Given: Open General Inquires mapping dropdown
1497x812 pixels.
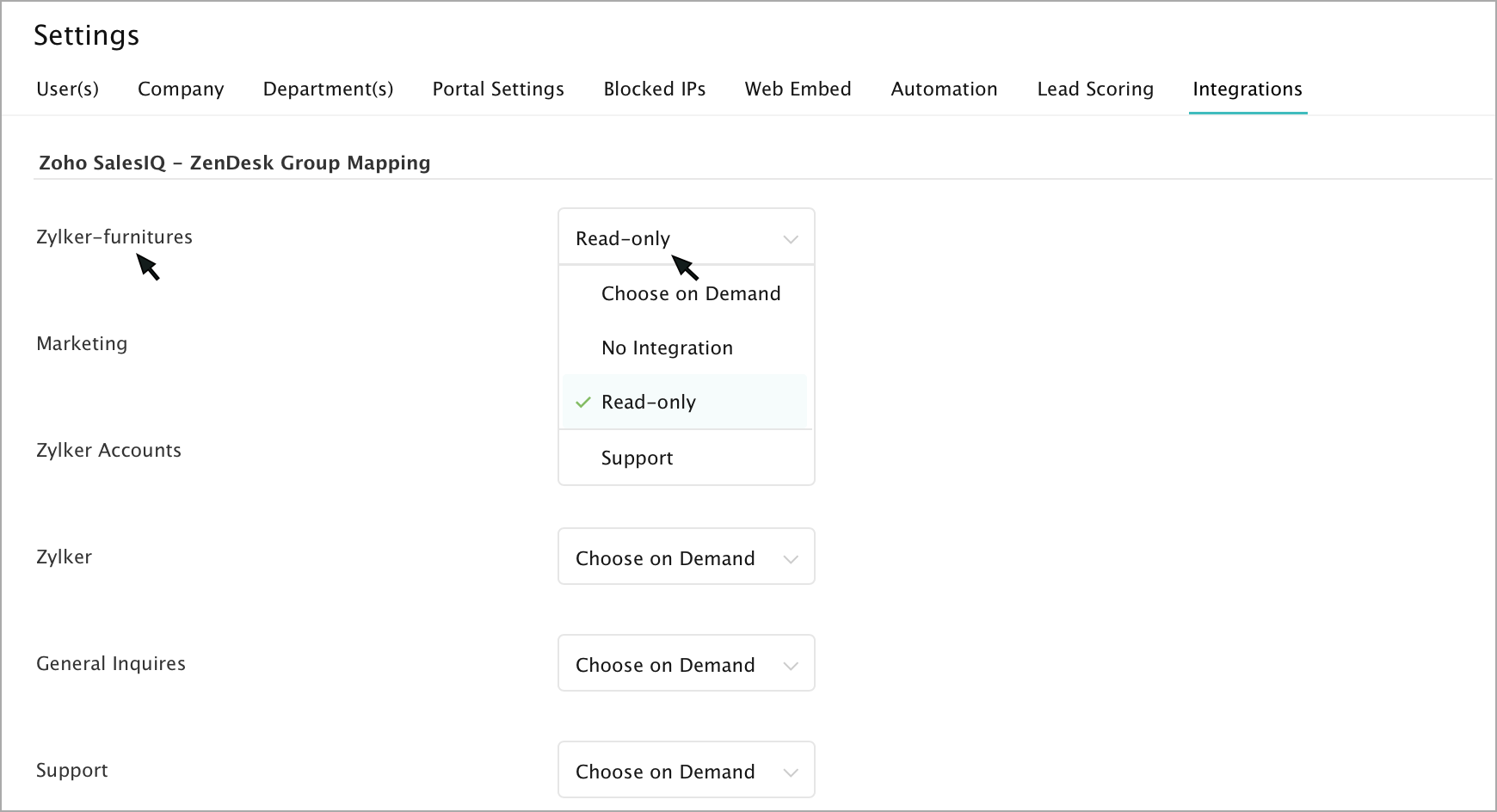Looking at the screenshot, I should tap(687, 663).
